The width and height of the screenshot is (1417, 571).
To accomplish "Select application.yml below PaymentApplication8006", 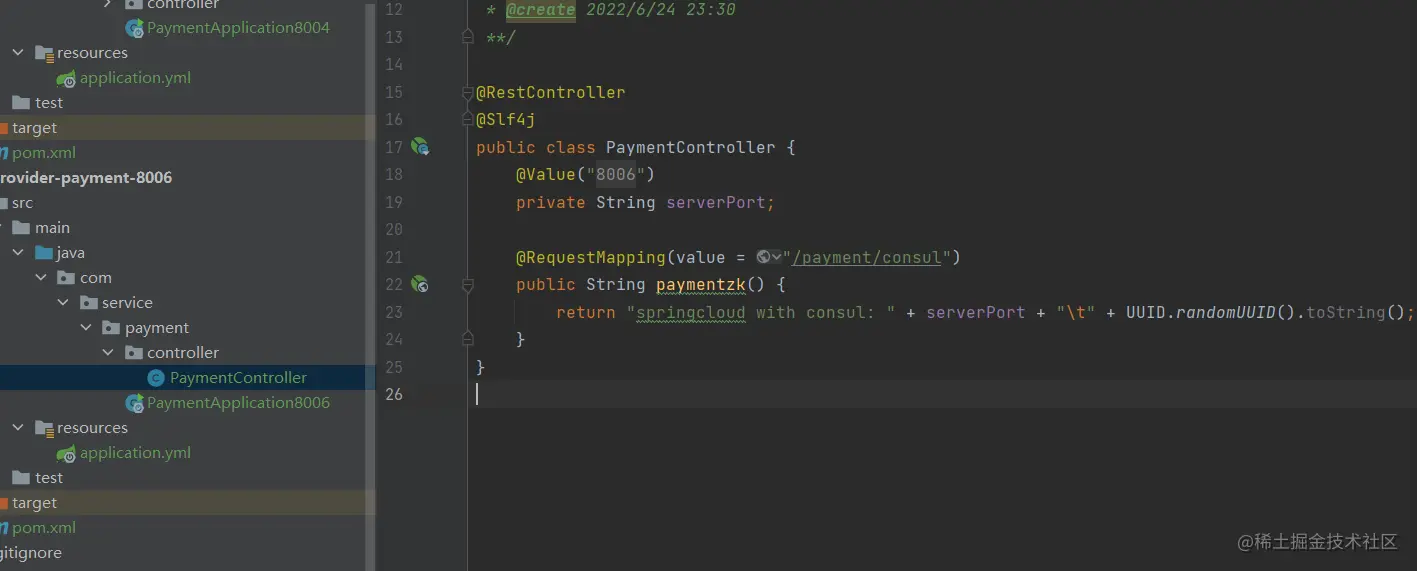I will 135,453.
